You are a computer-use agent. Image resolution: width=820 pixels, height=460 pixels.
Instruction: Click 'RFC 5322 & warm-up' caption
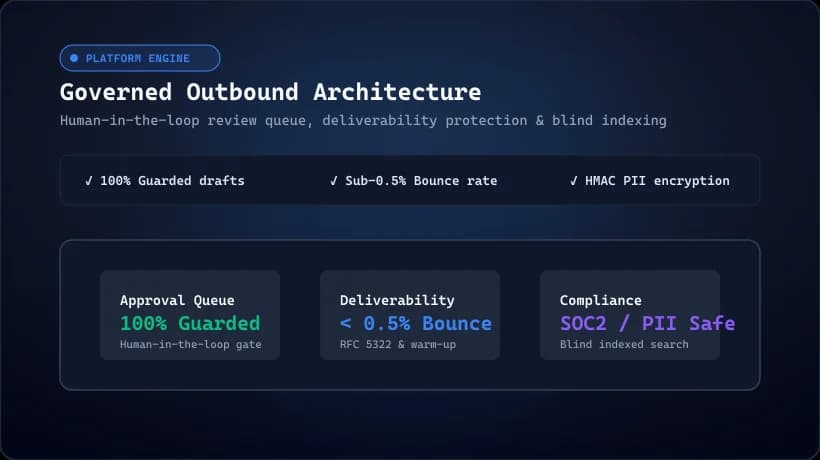tap(397, 344)
